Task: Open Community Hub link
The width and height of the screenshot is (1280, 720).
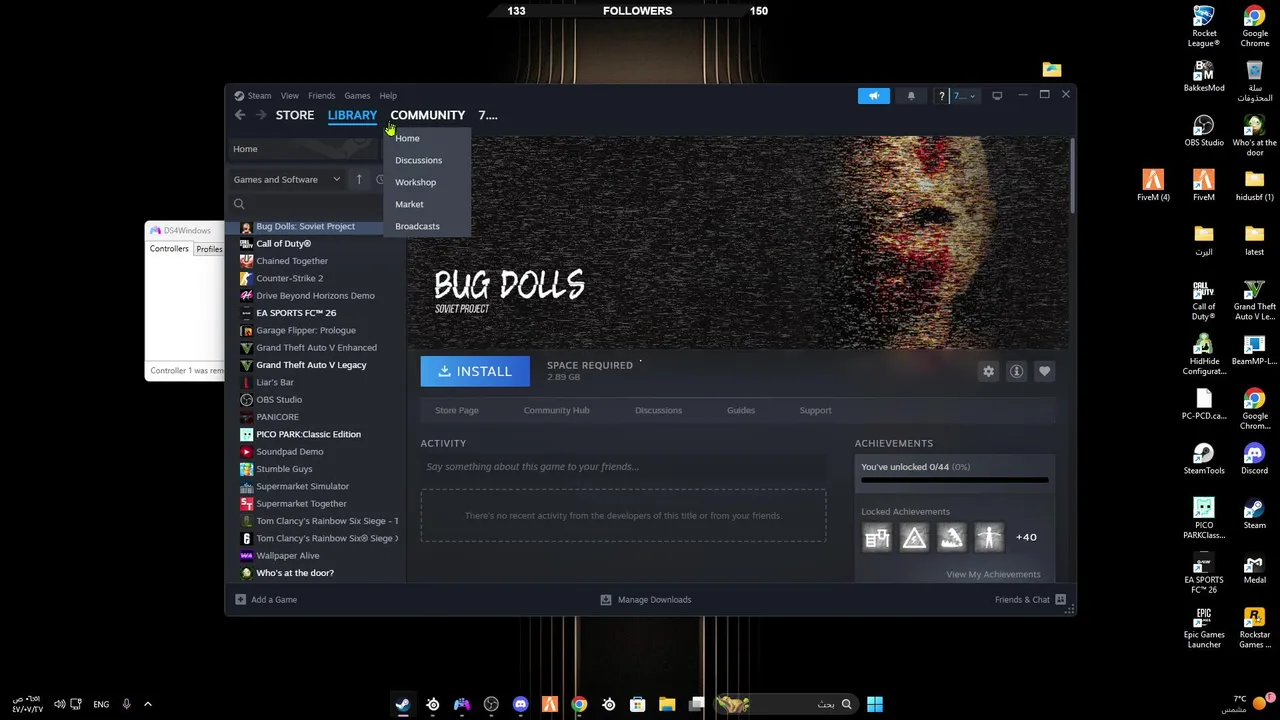Action: click(556, 410)
